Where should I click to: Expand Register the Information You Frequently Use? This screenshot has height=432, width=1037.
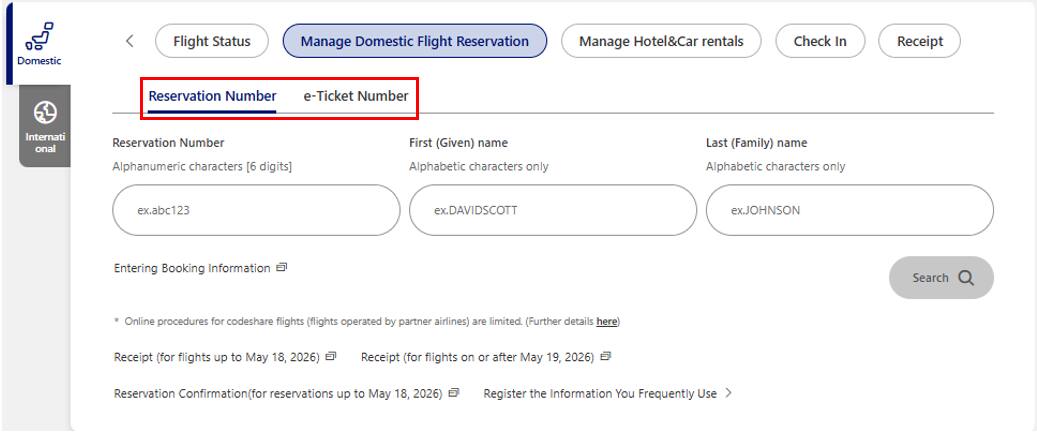(728, 393)
